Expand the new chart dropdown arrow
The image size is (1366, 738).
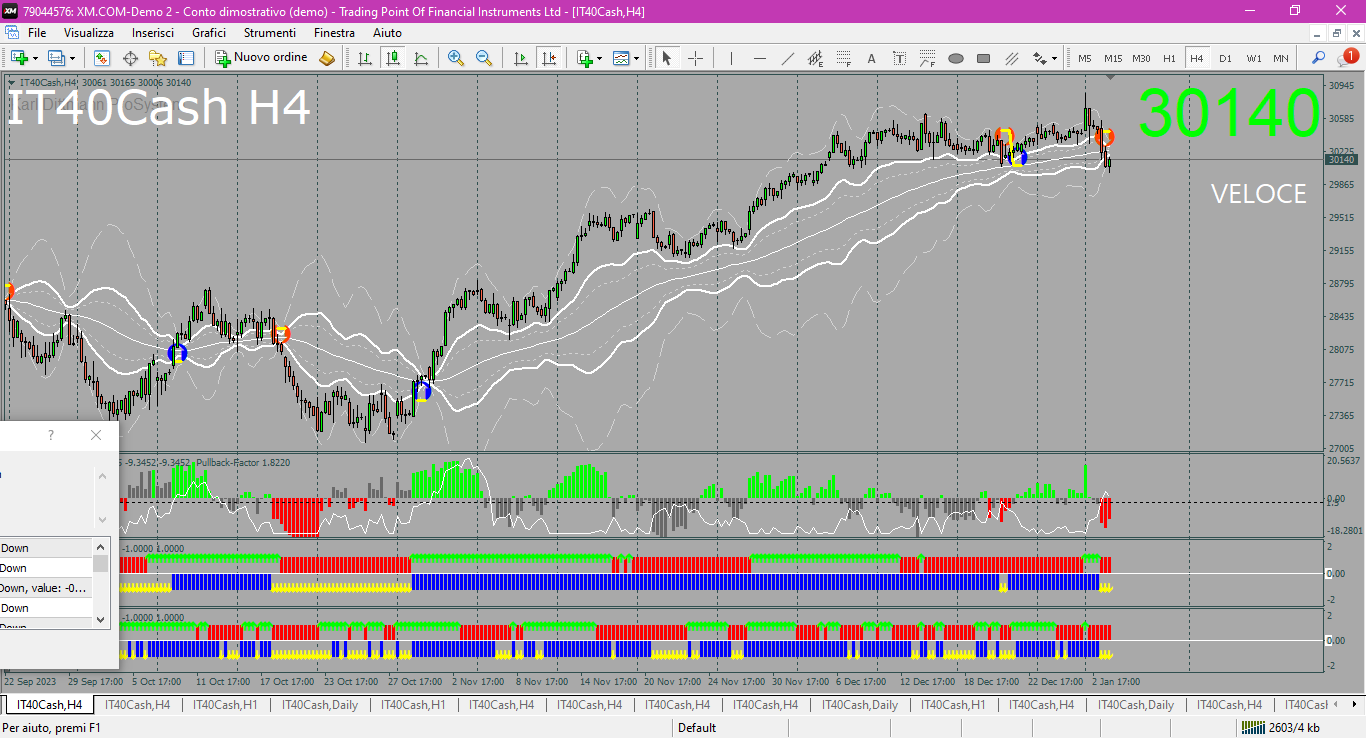[35, 58]
